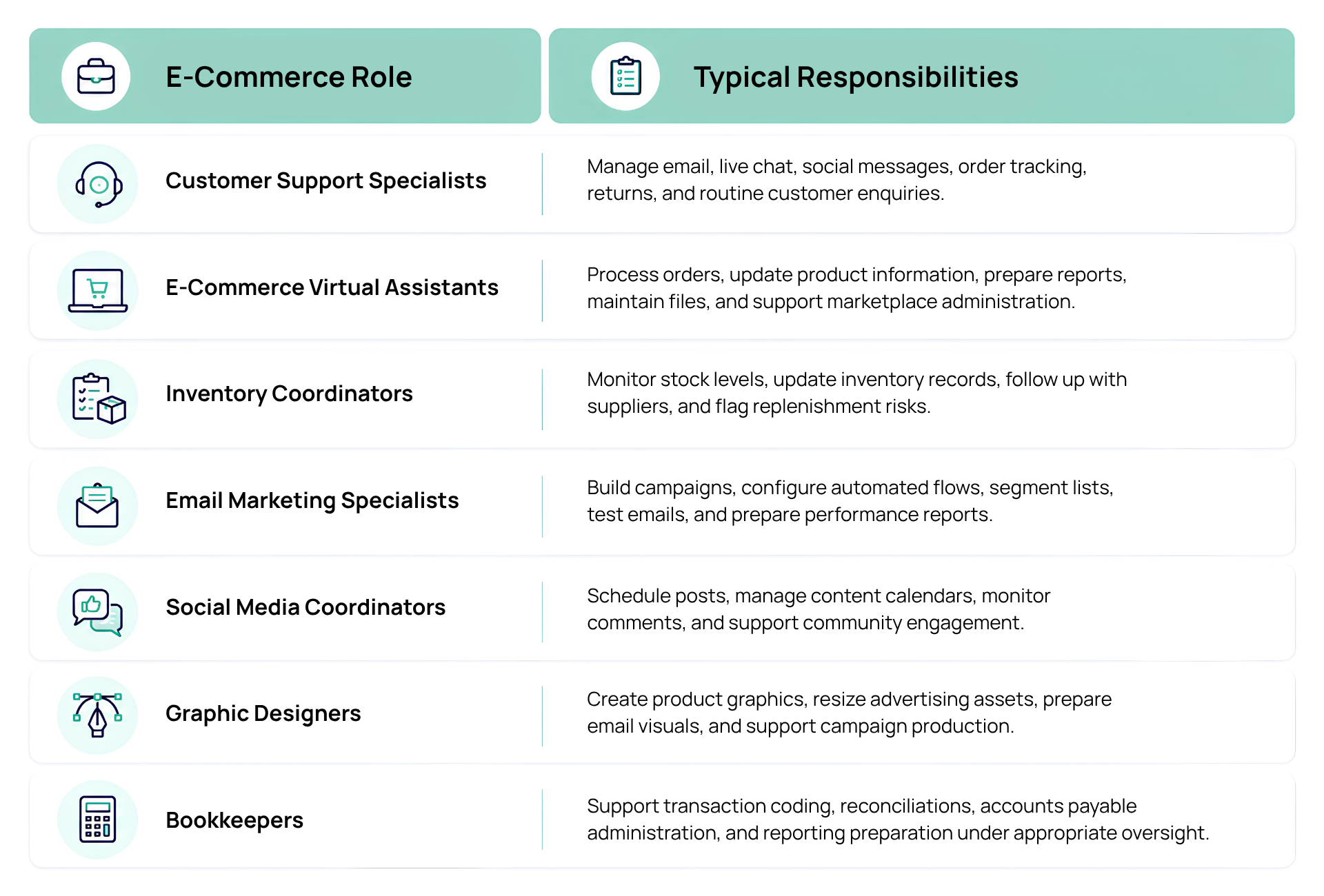
Task: Click the briefcase icon in header
Action: pyautogui.click(x=96, y=76)
